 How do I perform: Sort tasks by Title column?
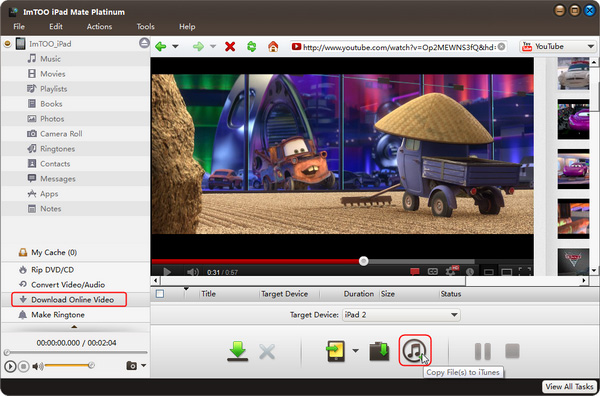tap(209, 294)
